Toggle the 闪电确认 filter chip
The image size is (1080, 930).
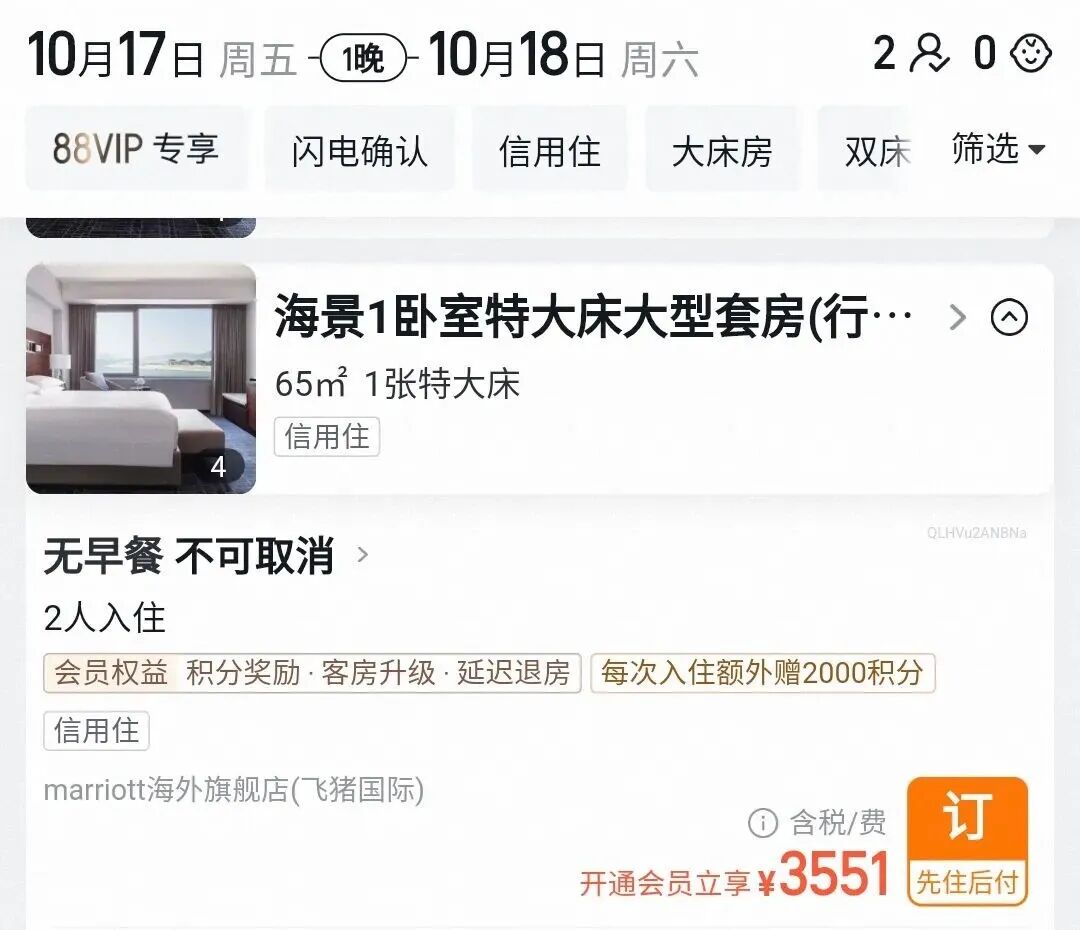click(360, 149)
